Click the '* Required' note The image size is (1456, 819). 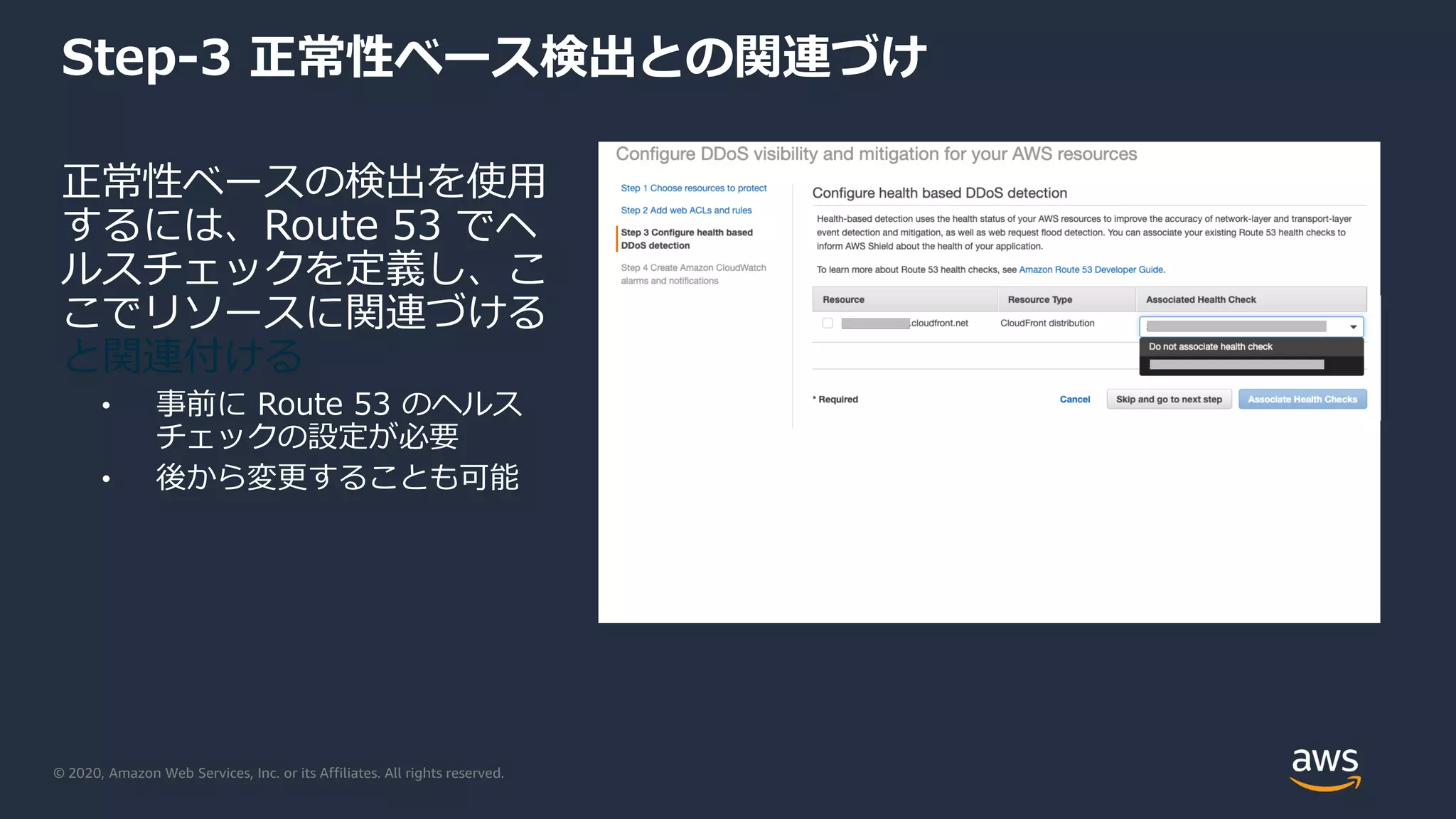tap(835, 400)
